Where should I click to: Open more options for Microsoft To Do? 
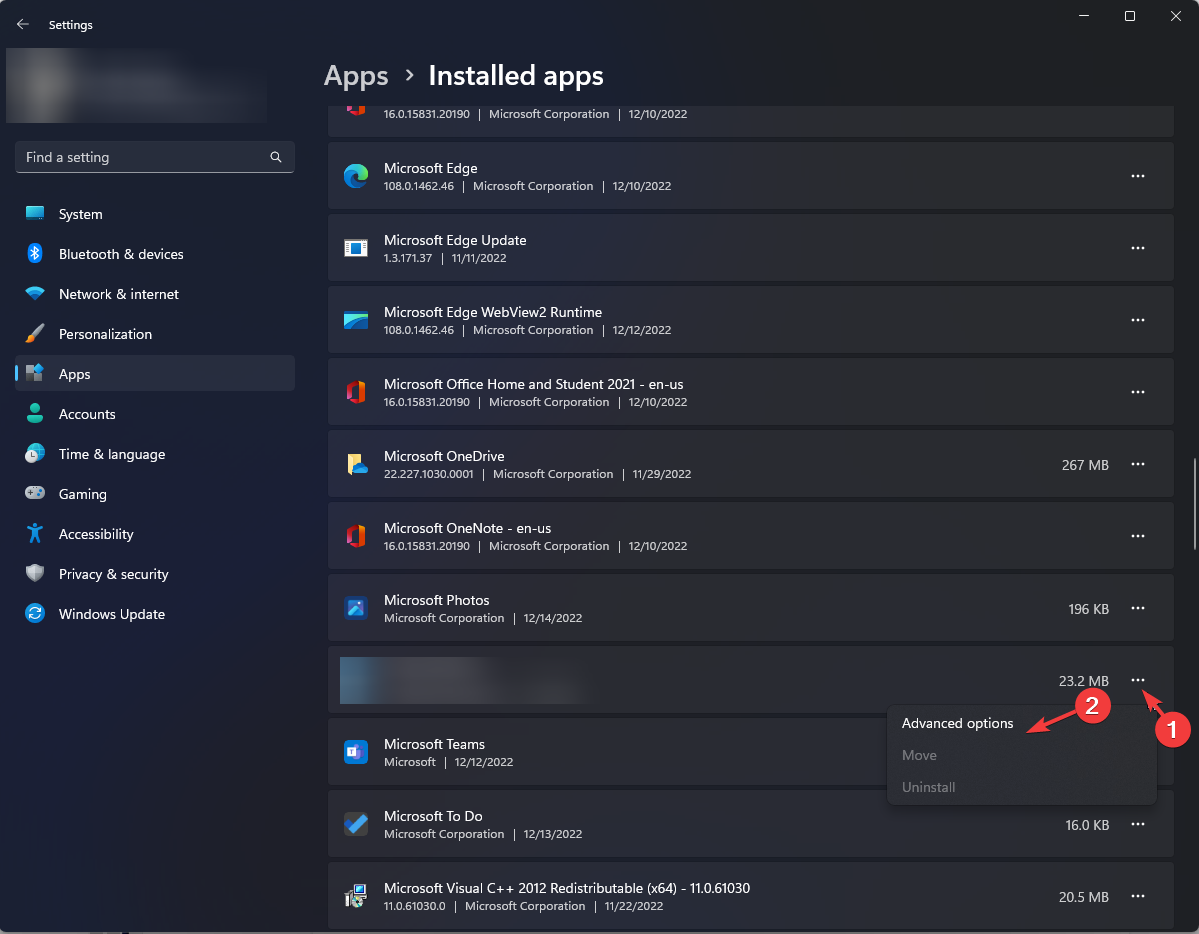(1138, 825)
